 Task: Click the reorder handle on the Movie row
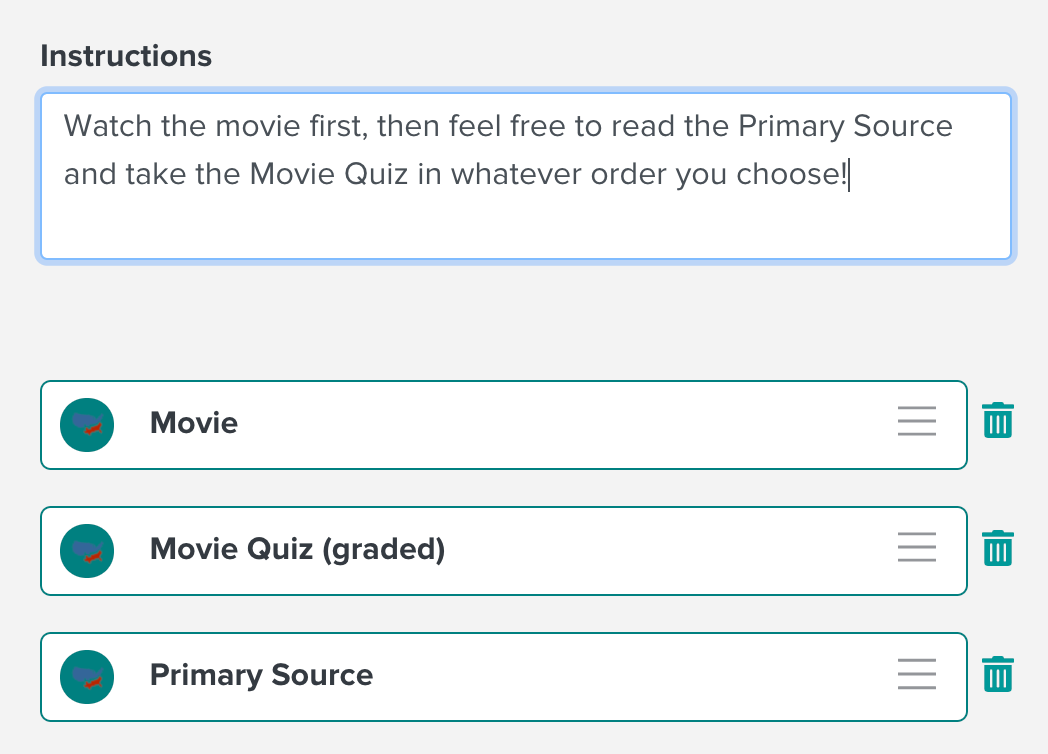(x=917, y=421)
